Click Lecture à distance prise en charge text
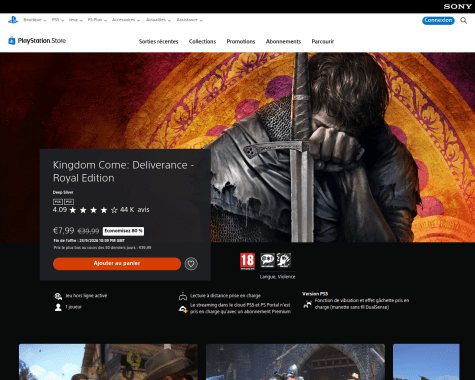Image resolution: width=475 pixels, height=380 pixels. click(x=225, y=296)
